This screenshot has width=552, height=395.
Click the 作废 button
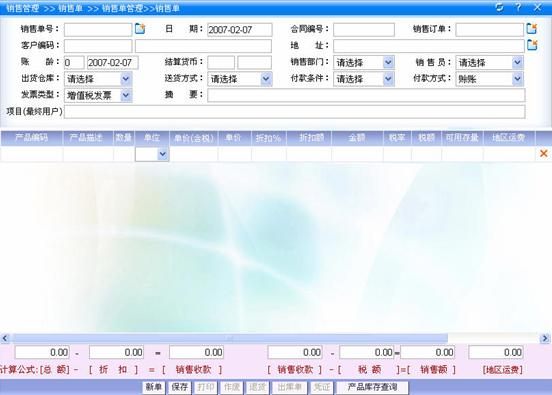tap(232, 387)
